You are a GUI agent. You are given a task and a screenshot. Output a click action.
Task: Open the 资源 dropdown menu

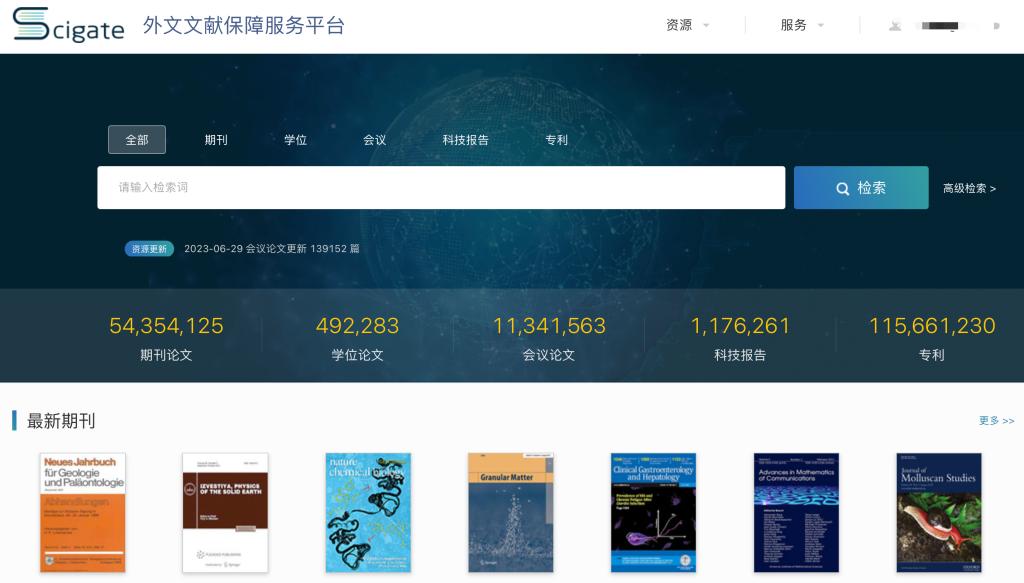(x=688, y=25)
